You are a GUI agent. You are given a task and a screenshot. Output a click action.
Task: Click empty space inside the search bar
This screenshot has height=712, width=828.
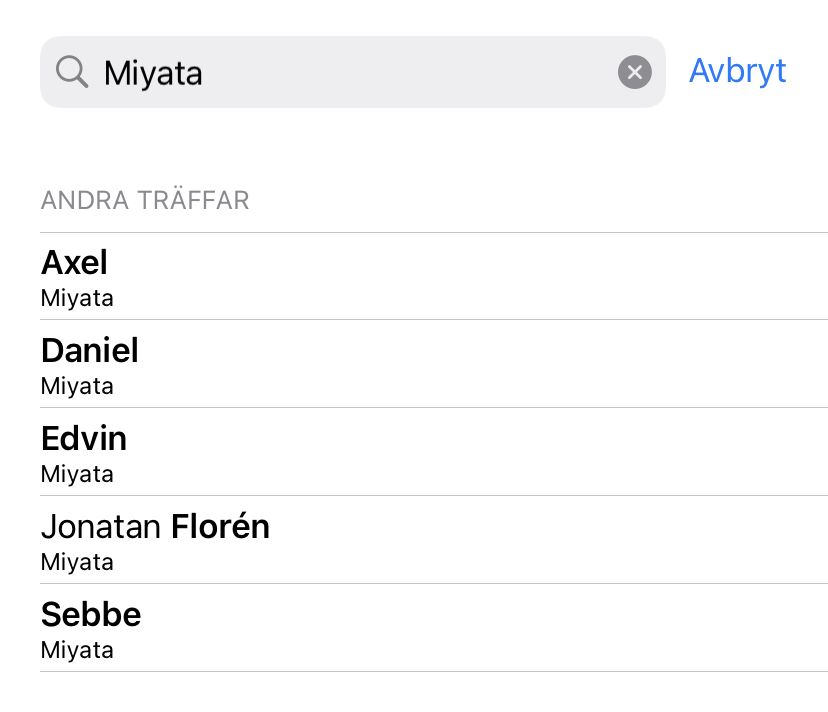pyautogui.click(x=400, y=72)
